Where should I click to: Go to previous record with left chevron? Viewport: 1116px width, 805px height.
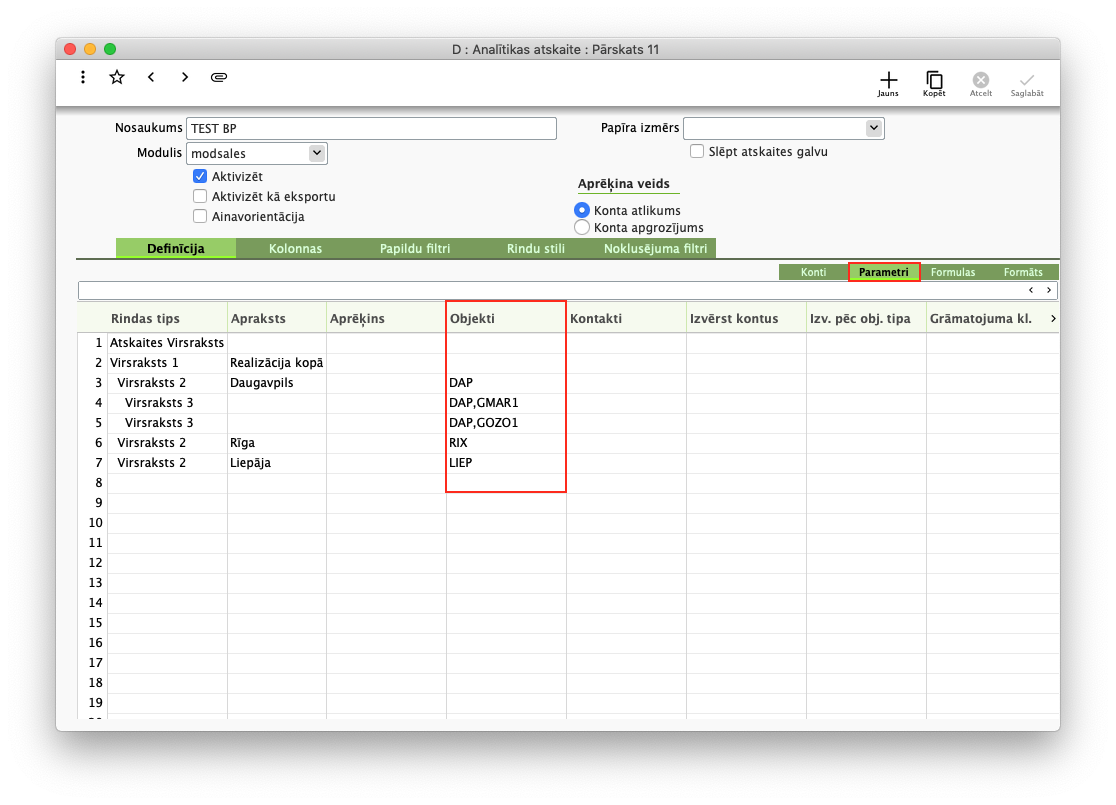point(151,77)
